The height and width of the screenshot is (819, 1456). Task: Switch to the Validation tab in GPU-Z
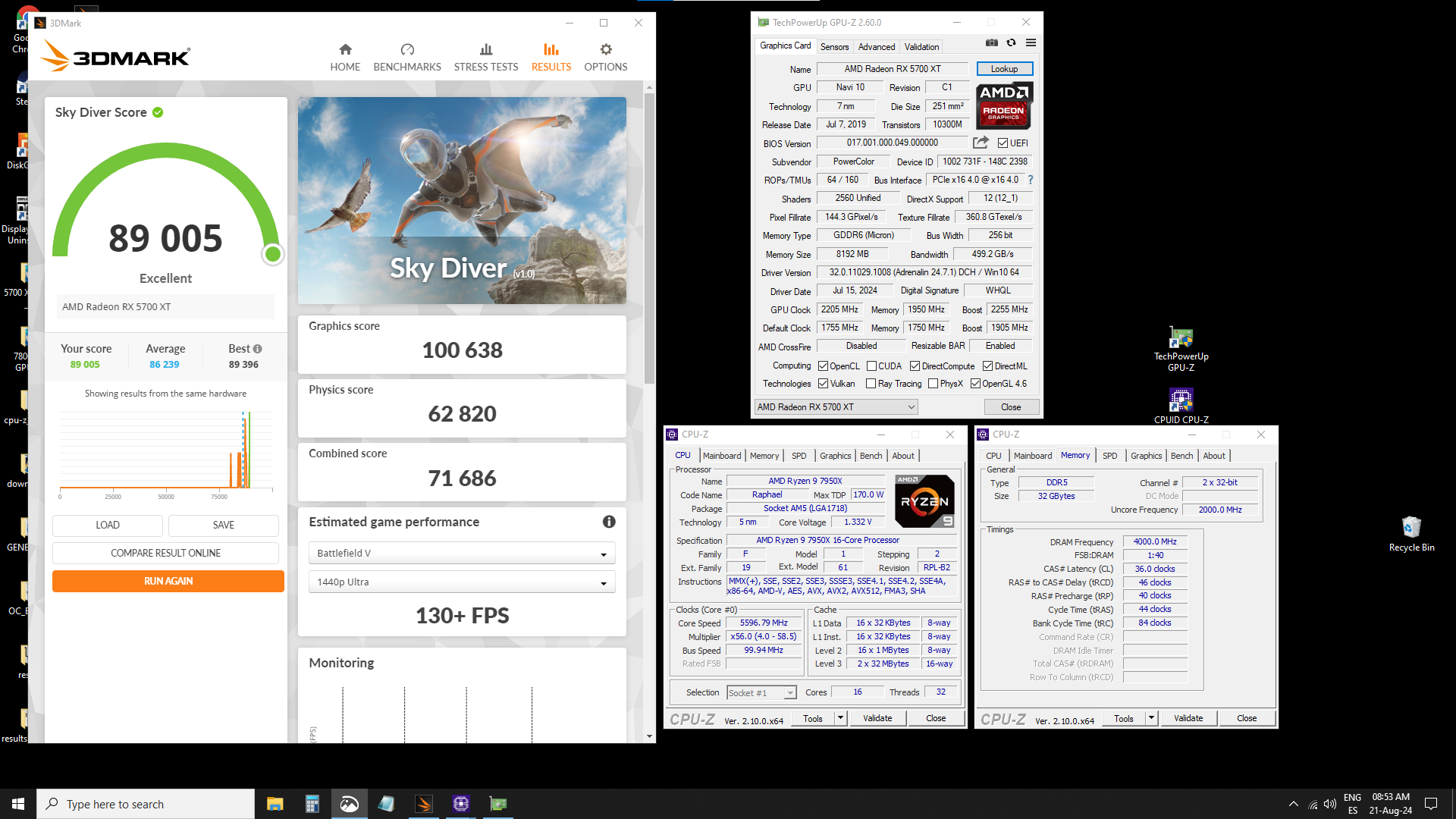[x=921, y=47]
